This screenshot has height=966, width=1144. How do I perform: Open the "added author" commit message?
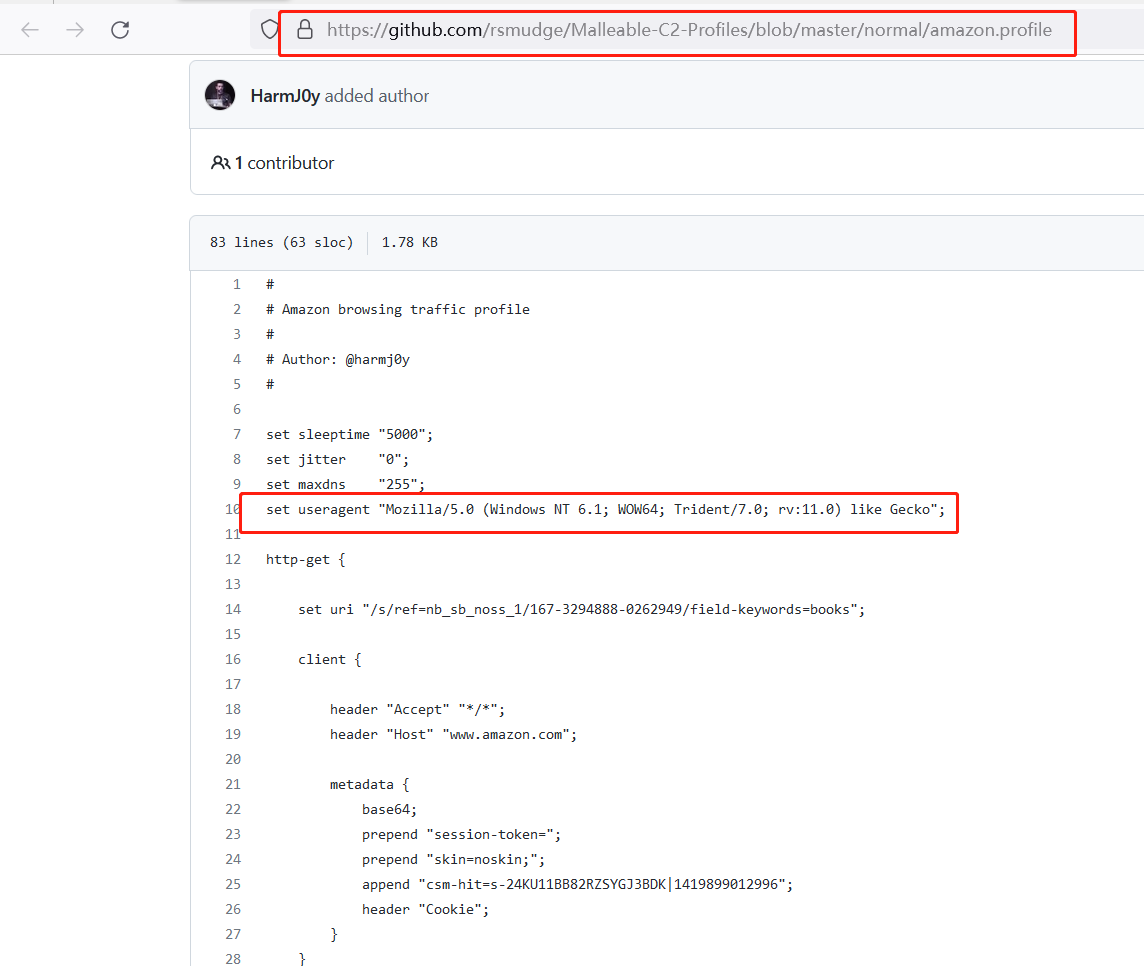point(377,96)
